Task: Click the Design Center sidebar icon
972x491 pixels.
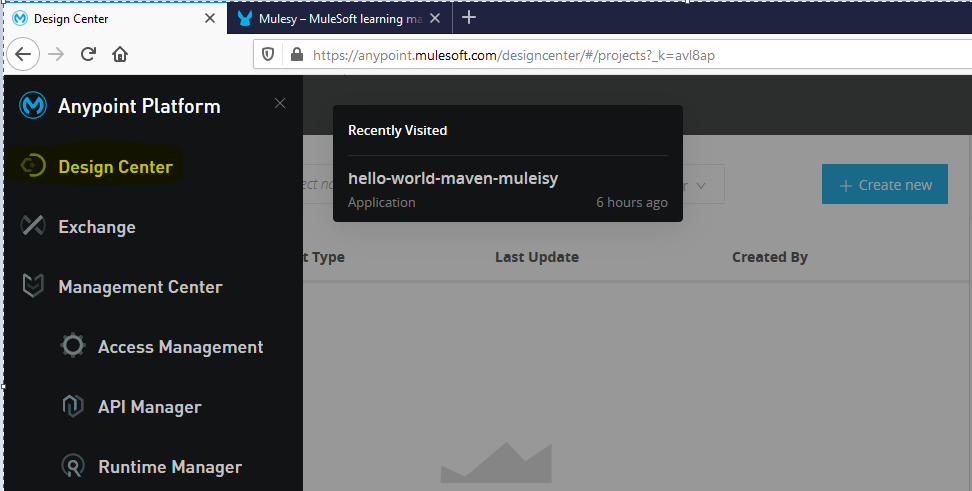Action: pos(33,166)
